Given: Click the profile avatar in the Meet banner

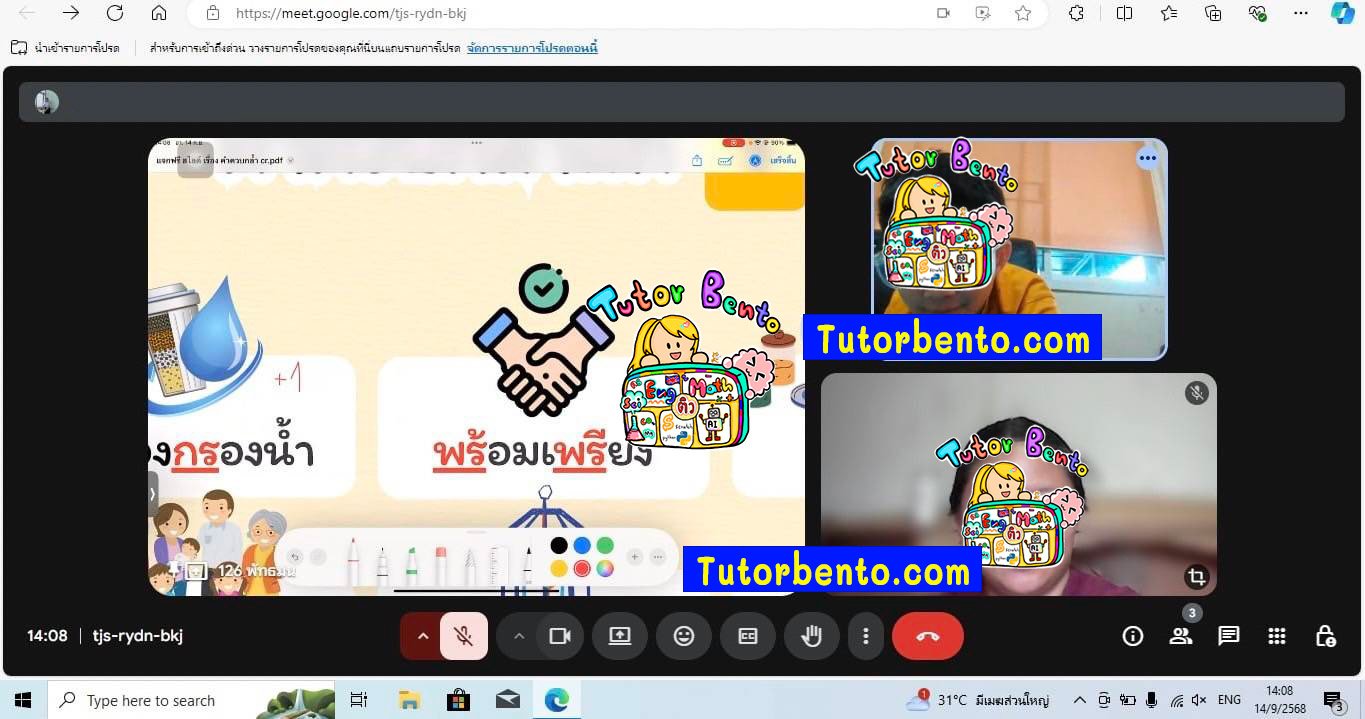Looking at the screenshot, I should (x=47, y=102).
